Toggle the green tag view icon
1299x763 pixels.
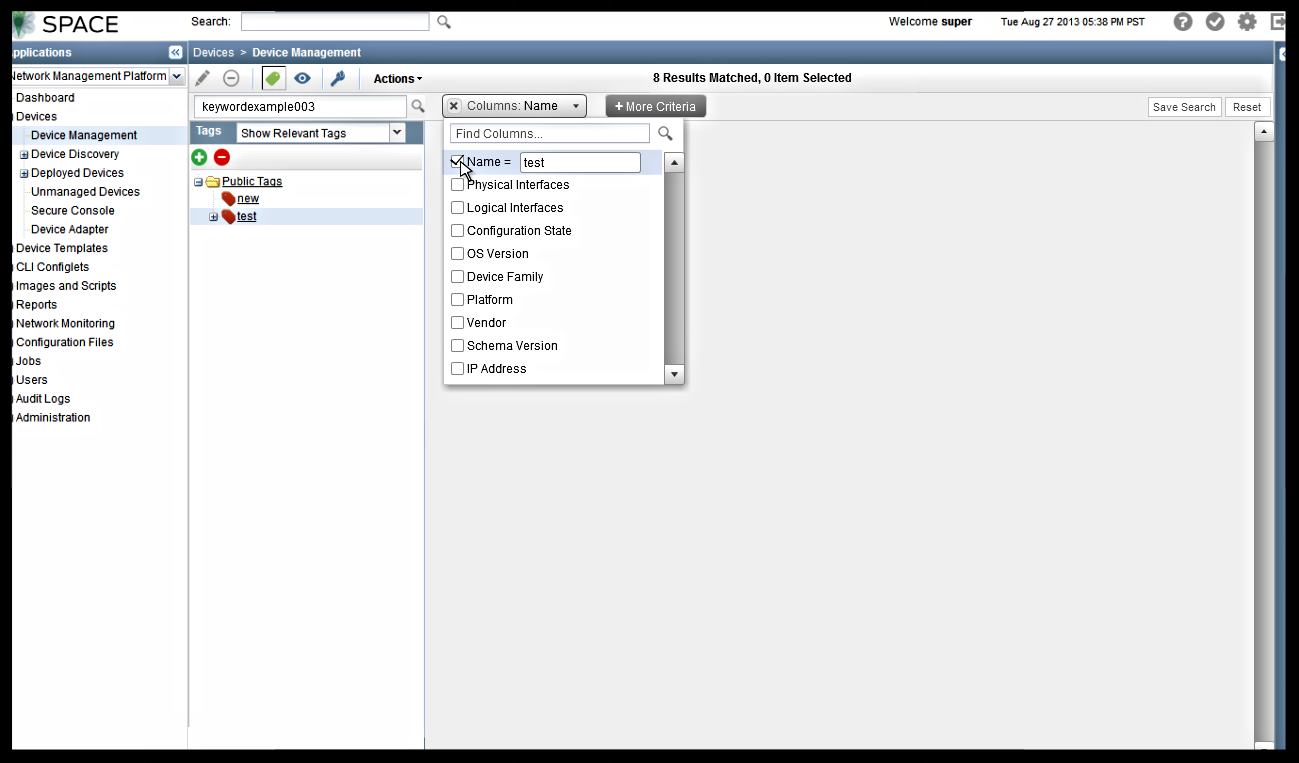coord(273,78)
